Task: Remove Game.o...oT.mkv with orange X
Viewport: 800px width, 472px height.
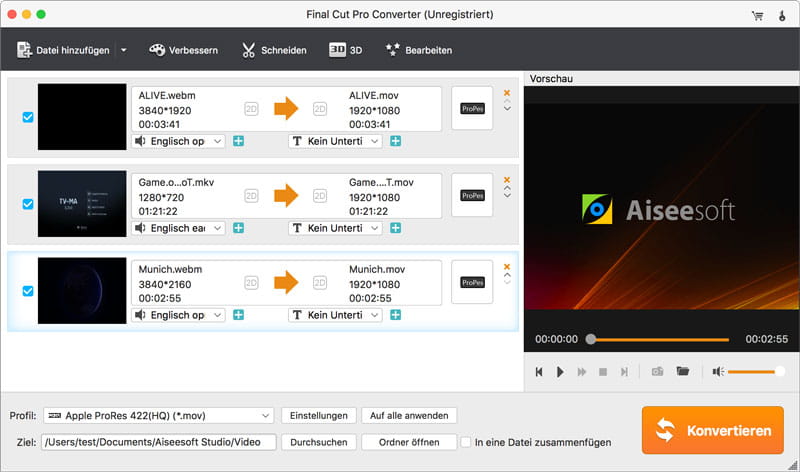Action: click(507, 180)
